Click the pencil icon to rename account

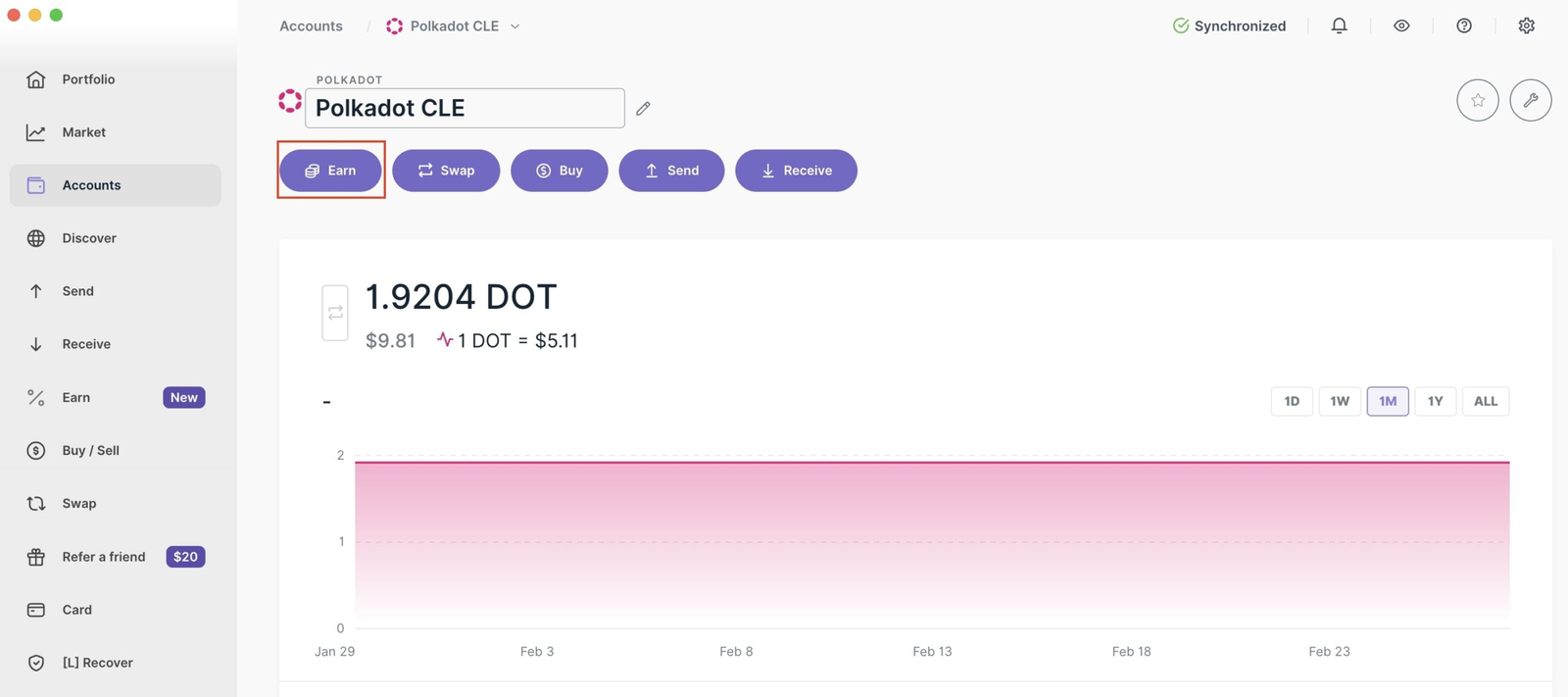click(x=643, y=109)
